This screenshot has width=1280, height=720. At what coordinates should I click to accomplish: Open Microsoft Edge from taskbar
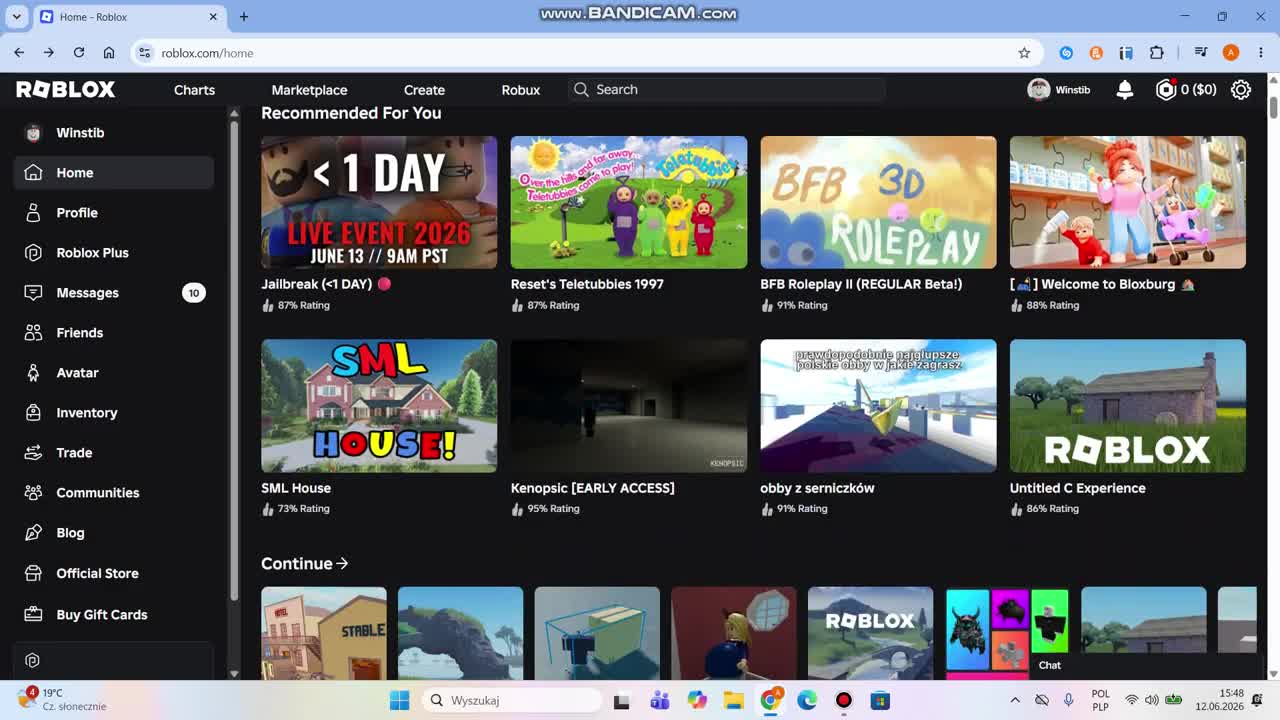(x=807, y=700)
